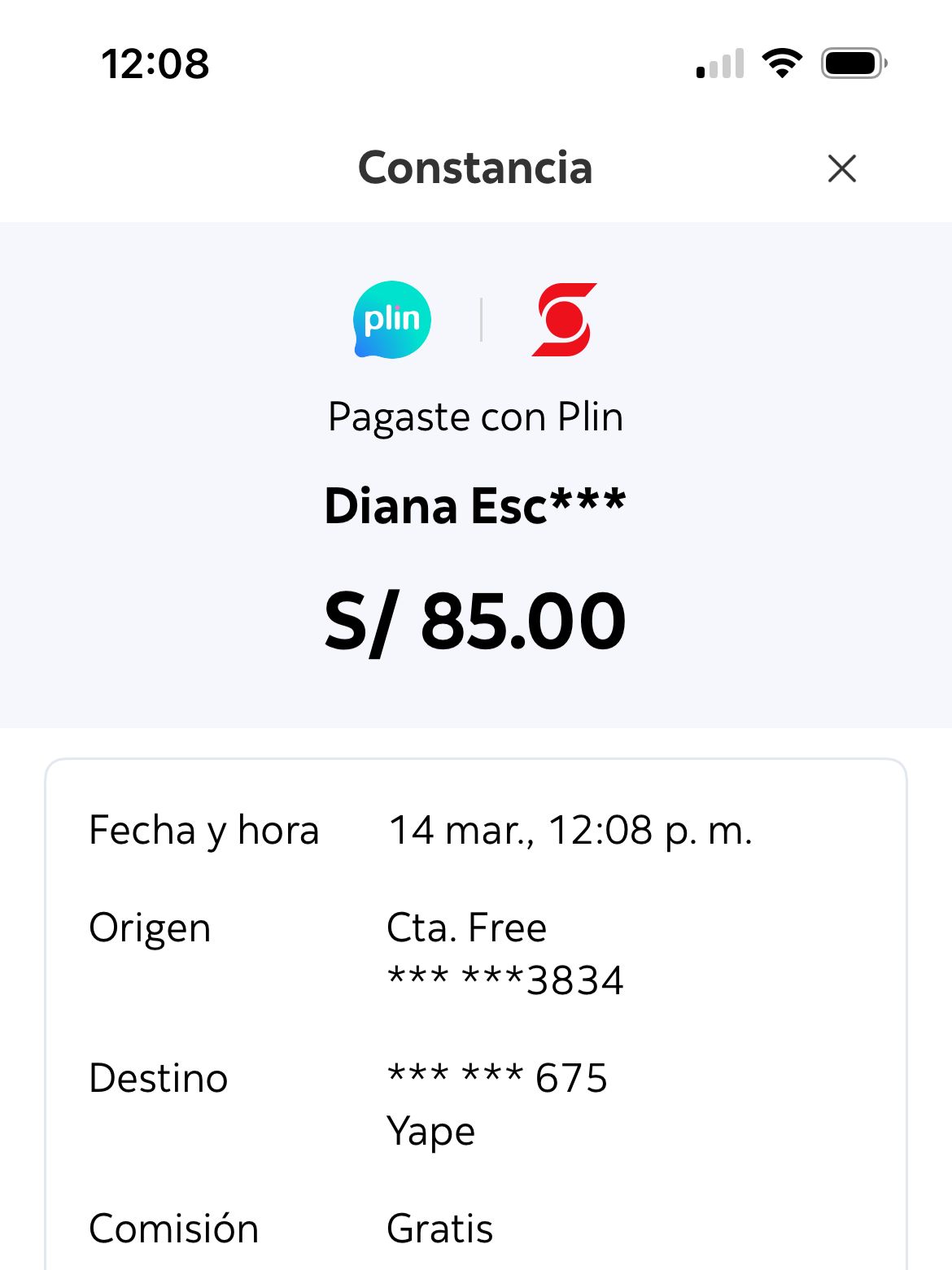Tap the battery status icon
Image resolution: width=952 pixels, height=1270 pixels.
click(x=853, y=63)
